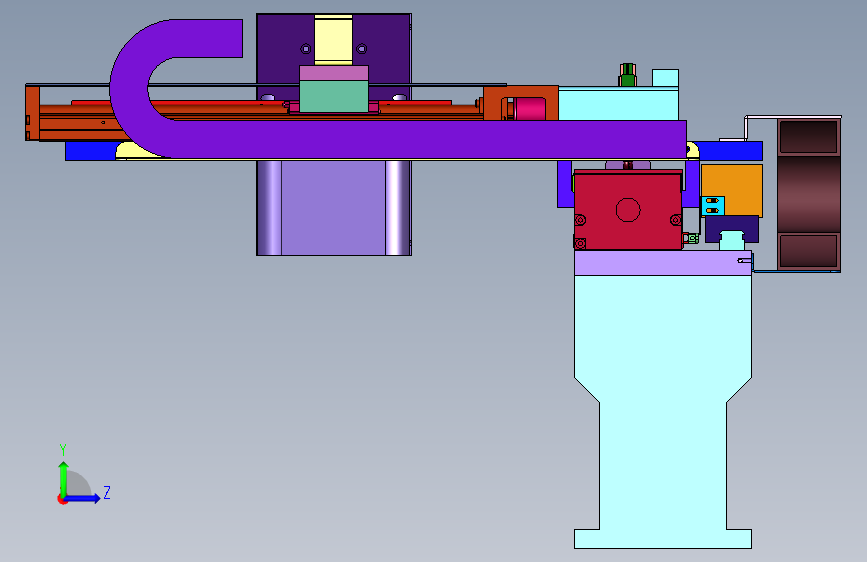Viewport: 867px width, 562px height.
Task: Click the green fitting on top
Action: point(628,75)
